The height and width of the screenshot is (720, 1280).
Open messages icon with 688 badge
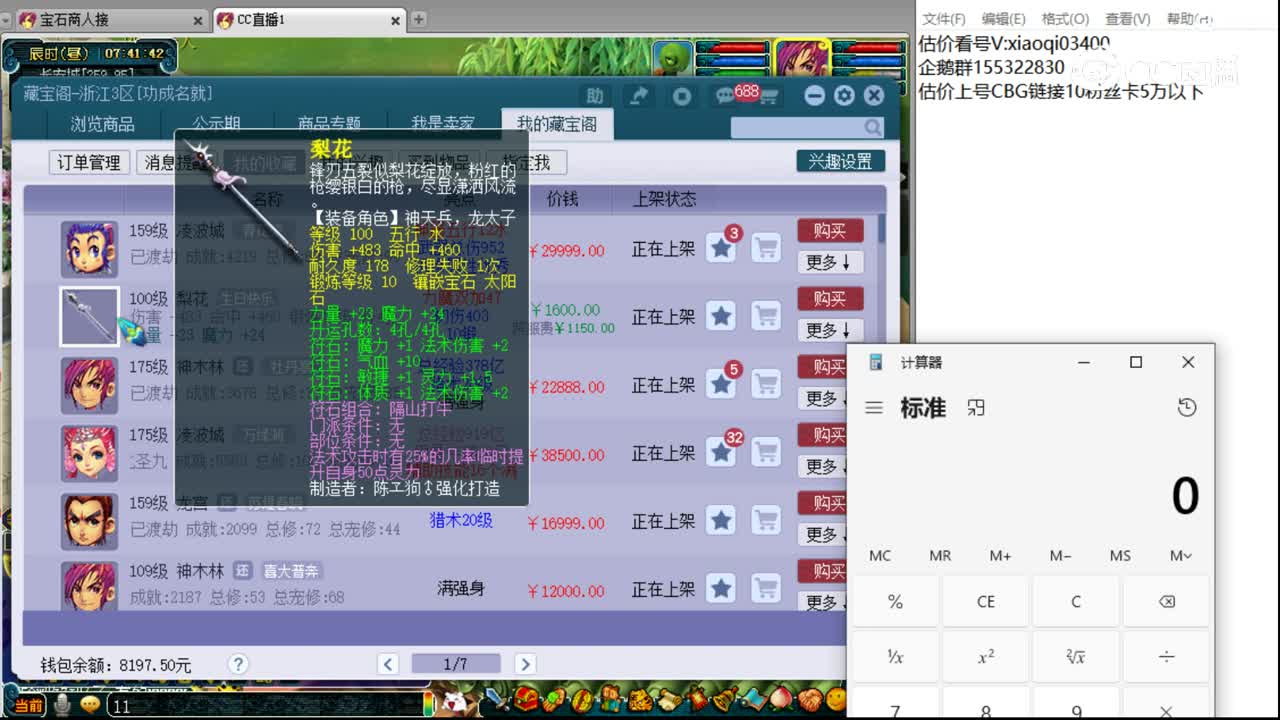click(725, 95)
